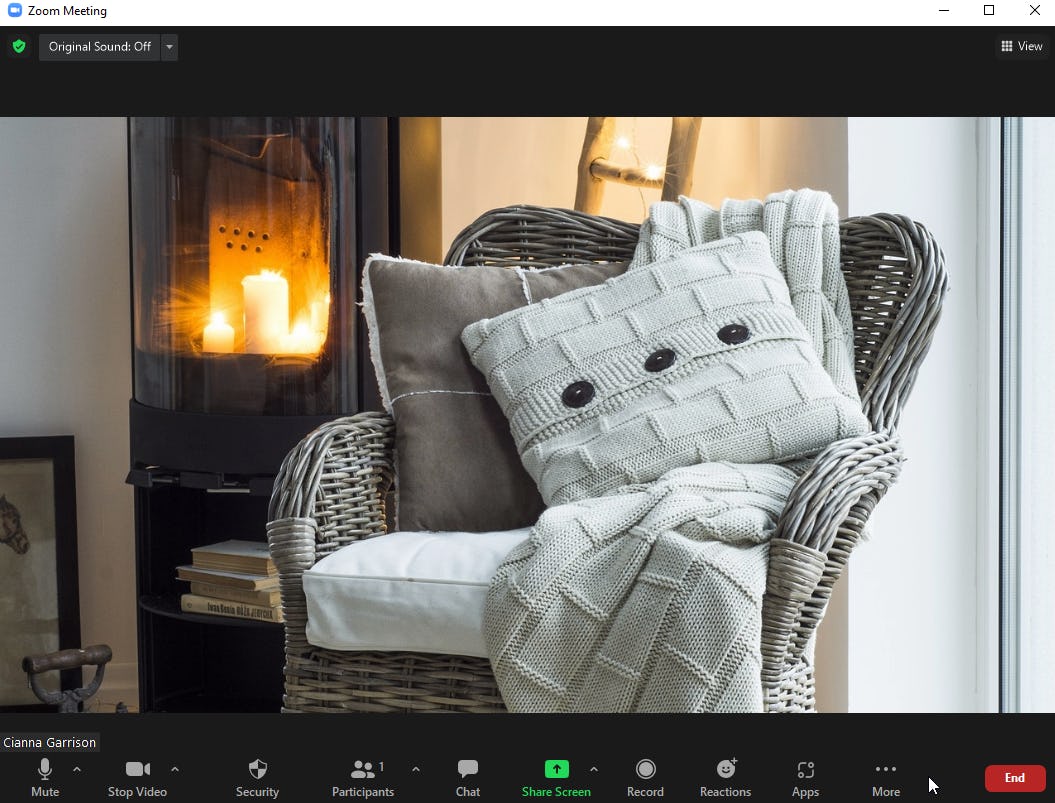
Task: Click More to reveal extra options
Action: pos(885,775)
